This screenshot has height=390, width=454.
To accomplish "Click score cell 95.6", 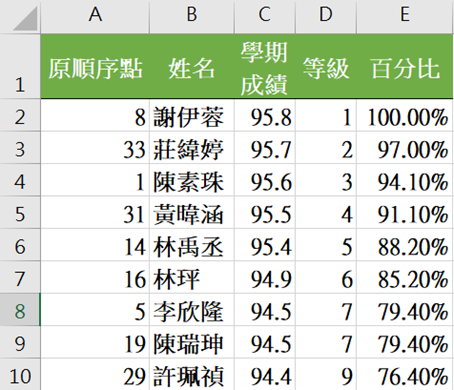I will click(x=265, y=180).
